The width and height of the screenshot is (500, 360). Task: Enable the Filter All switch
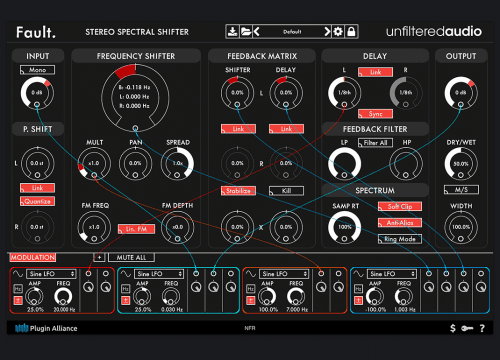pyautogui.click(x=375, y=143)
